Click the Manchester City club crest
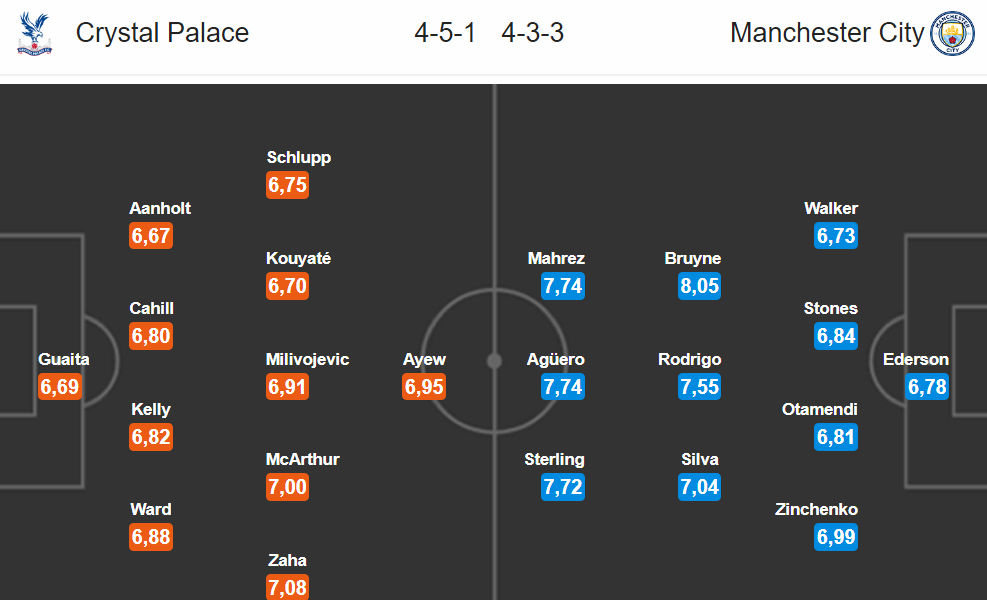 (952, 33)
